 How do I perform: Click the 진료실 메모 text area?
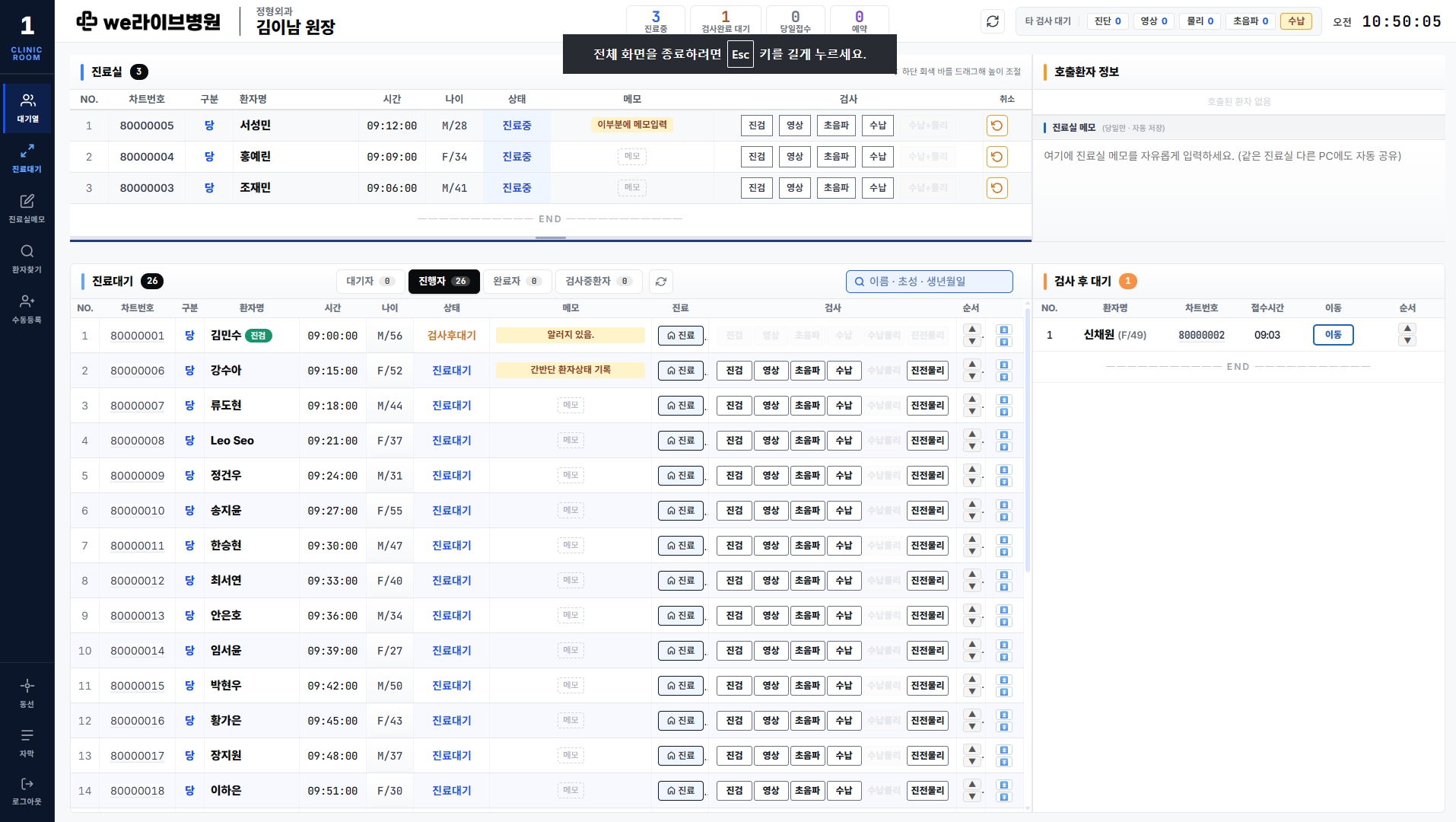pyautogui.click(x=1239, y=190)
